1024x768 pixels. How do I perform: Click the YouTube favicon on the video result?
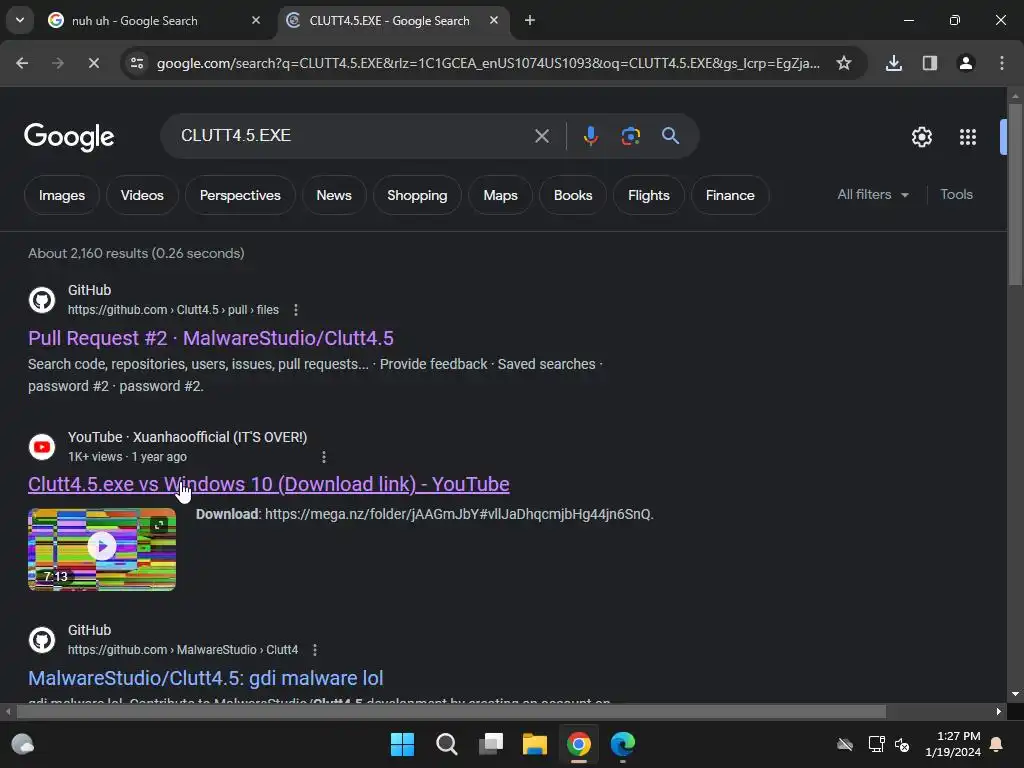click(42, 447)
